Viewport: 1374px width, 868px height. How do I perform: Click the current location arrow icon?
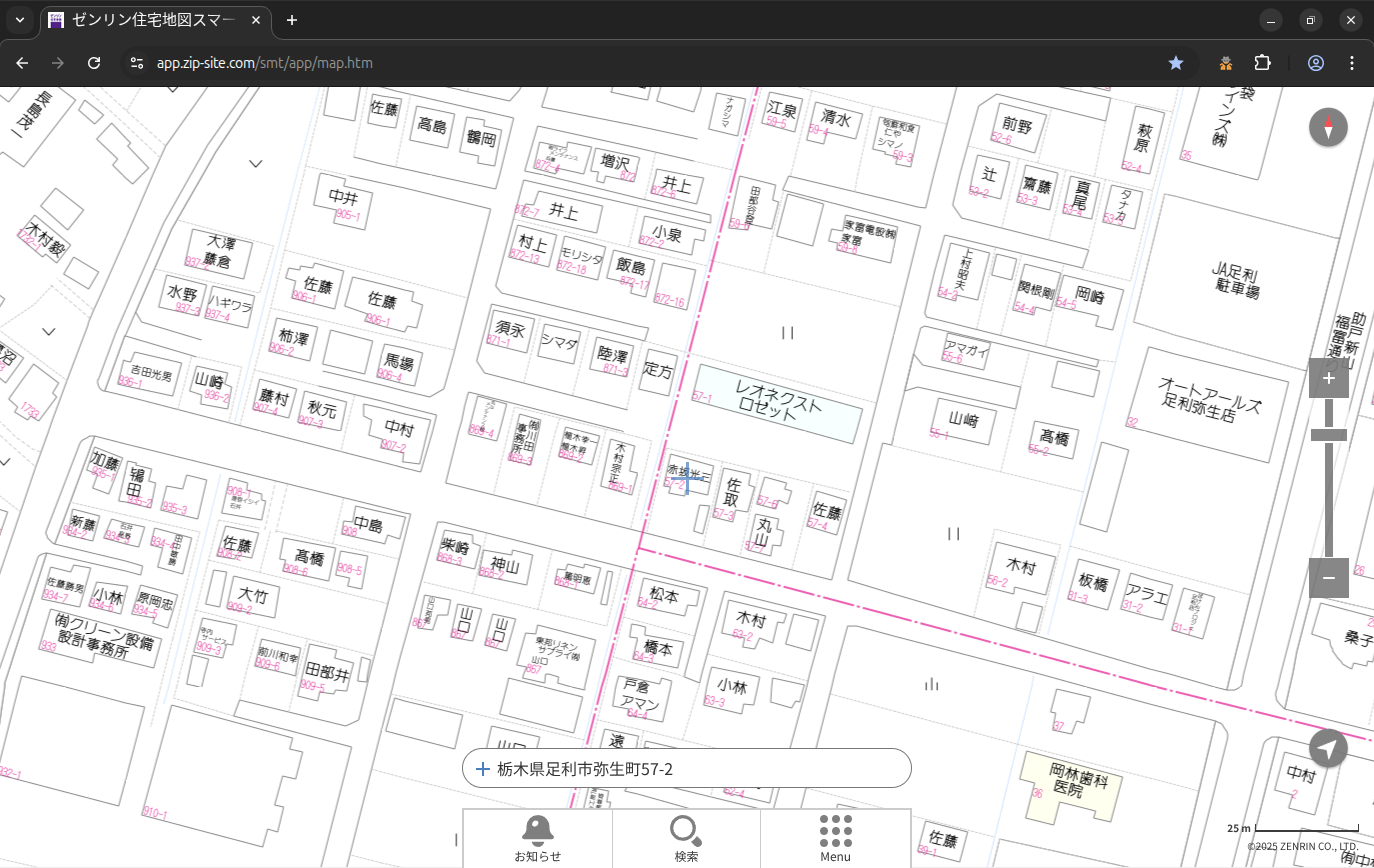coord(1328,748)
